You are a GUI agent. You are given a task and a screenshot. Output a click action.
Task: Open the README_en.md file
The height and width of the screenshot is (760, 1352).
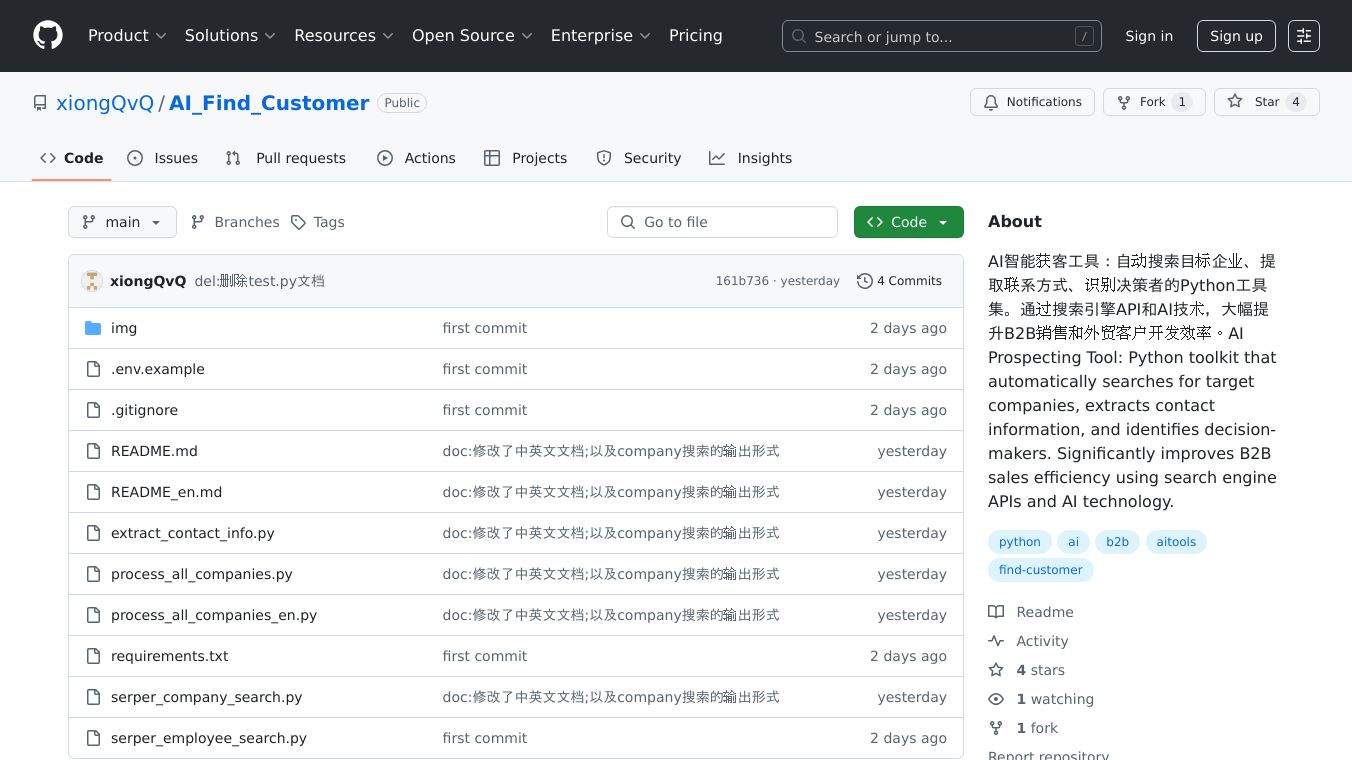click(166, 492)
